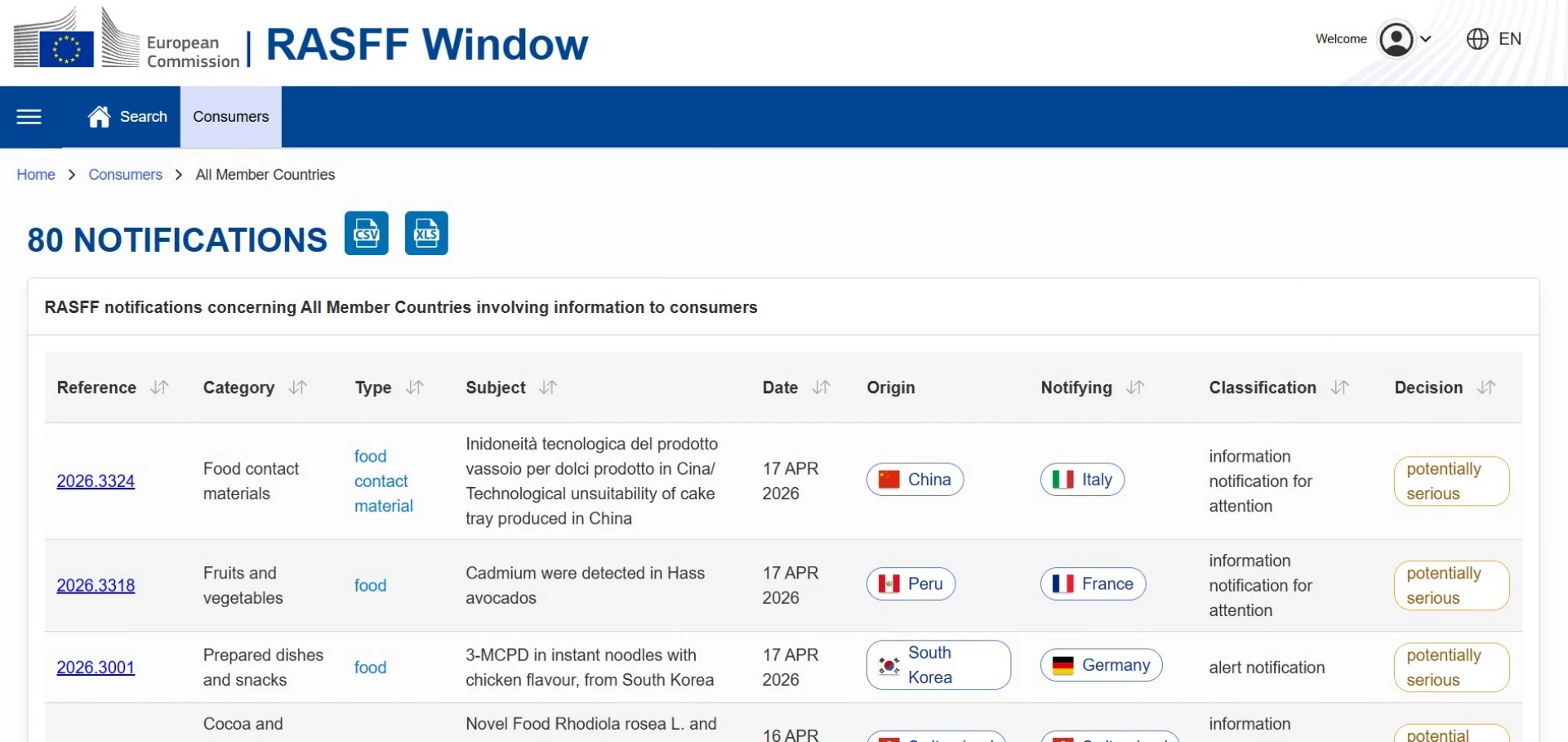The image size is (1568, 742).
Task: Sort table by Reference column
Action: click(x=160, y=387)
